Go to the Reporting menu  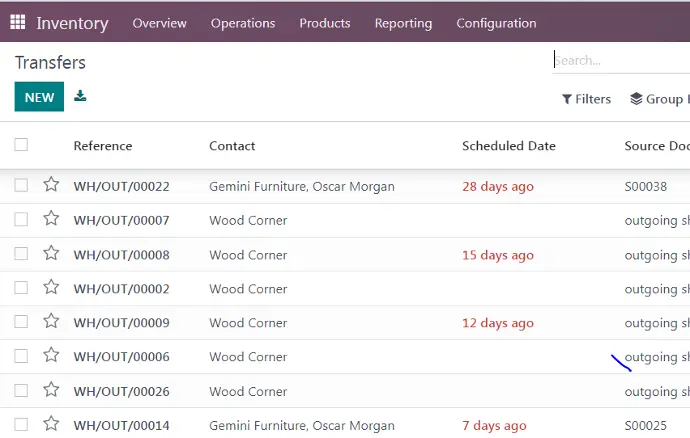click(x=403, y=23)
